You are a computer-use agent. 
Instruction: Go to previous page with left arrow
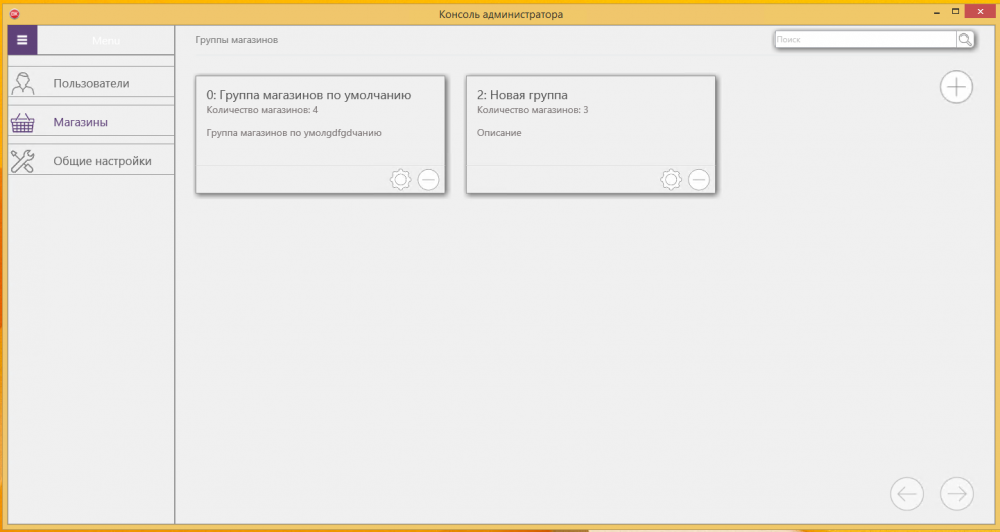(x=907, y=494)
